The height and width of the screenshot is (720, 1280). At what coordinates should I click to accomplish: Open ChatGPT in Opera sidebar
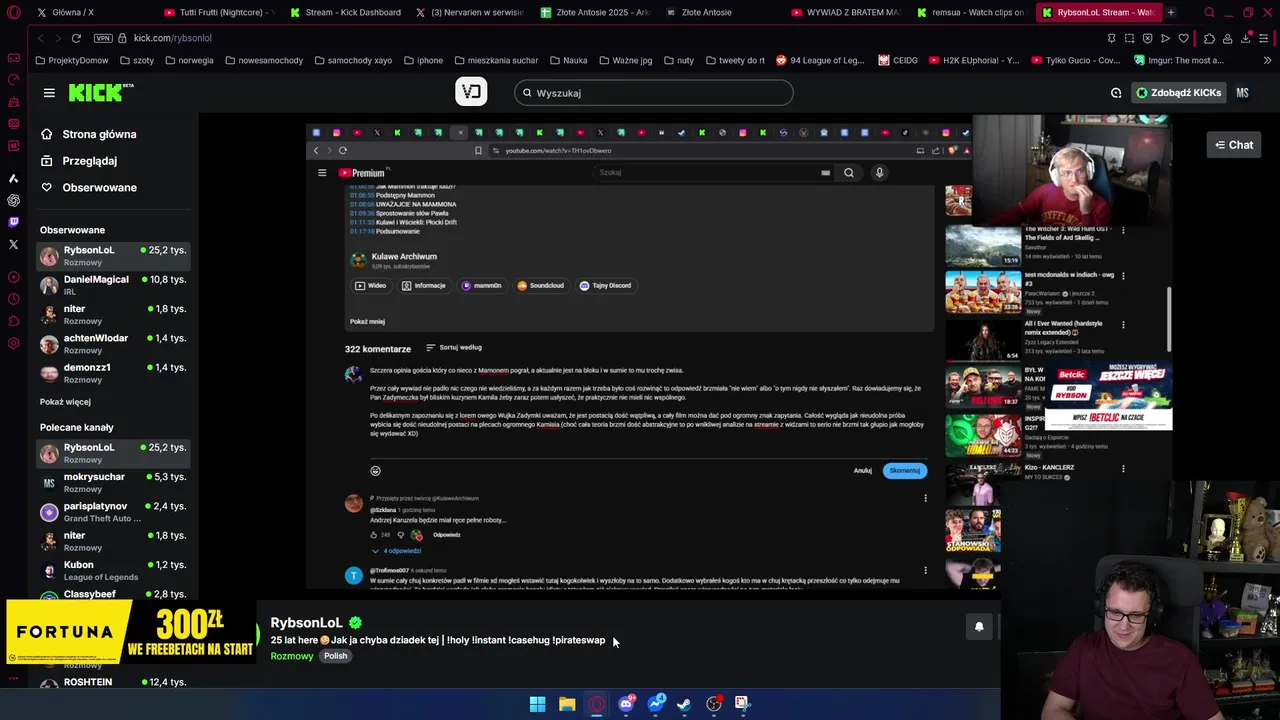pos(13,200)
